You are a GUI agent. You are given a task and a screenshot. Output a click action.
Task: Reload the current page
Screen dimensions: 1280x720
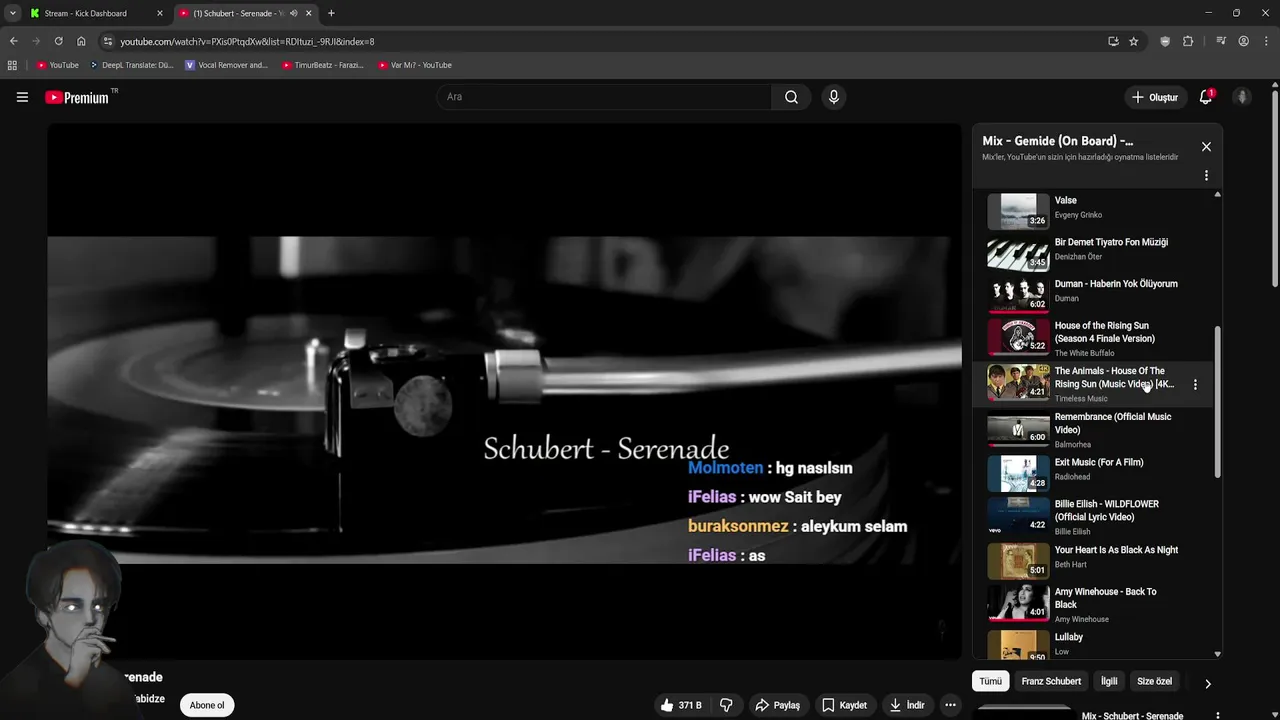(x=58, y=41)
